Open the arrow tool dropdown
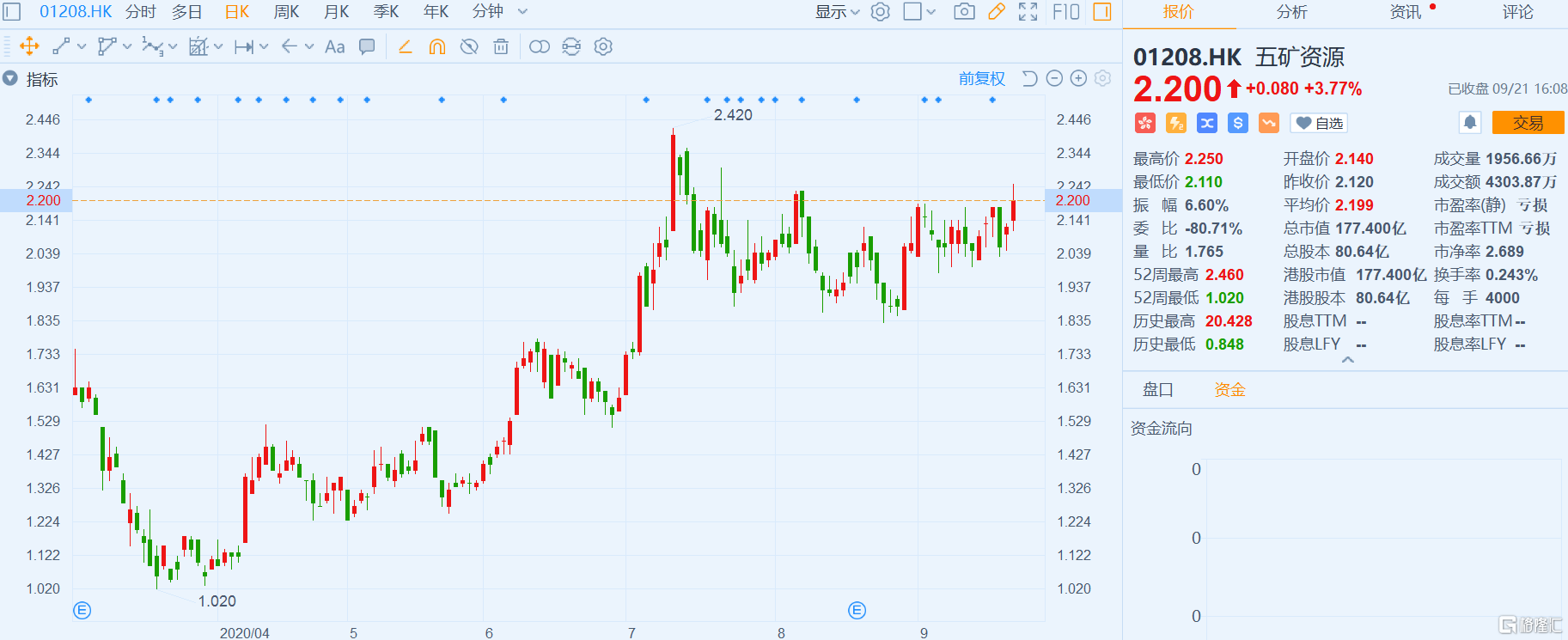This screenshot has height=640, width=1568. click(x=309, y=46)
